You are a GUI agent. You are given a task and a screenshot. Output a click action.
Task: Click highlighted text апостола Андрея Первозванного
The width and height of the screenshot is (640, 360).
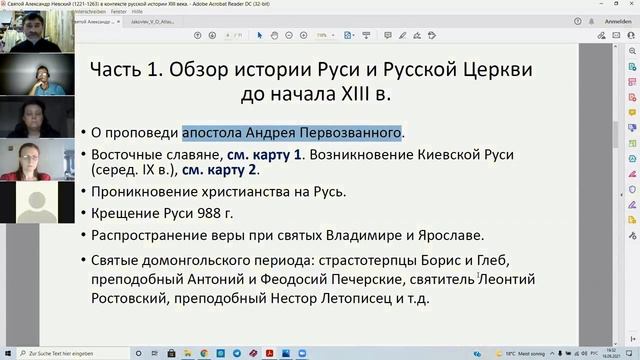pyautogui.click(x=291, y=133)
